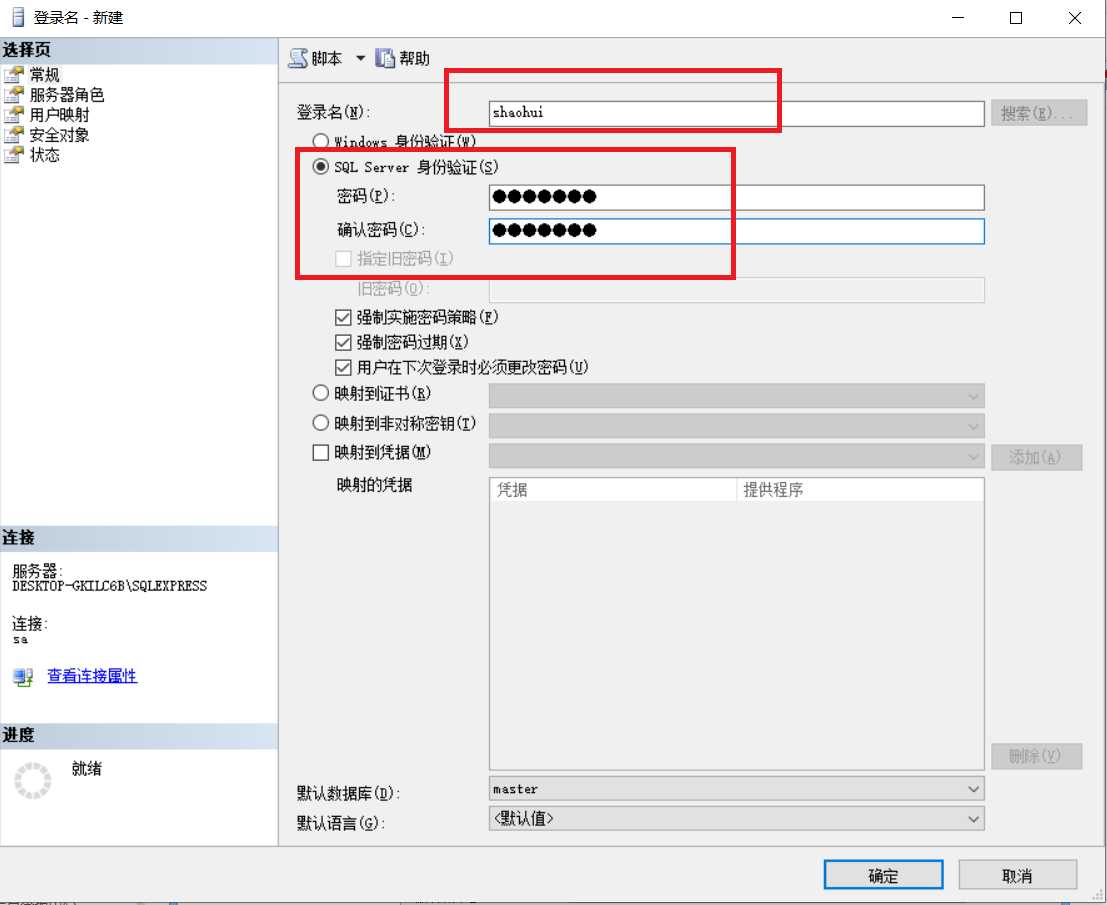Image resolution: width=1107 pixels, height=905 pixels.
Task: Click the progress spinner indicator
Action: click(32, 780)
